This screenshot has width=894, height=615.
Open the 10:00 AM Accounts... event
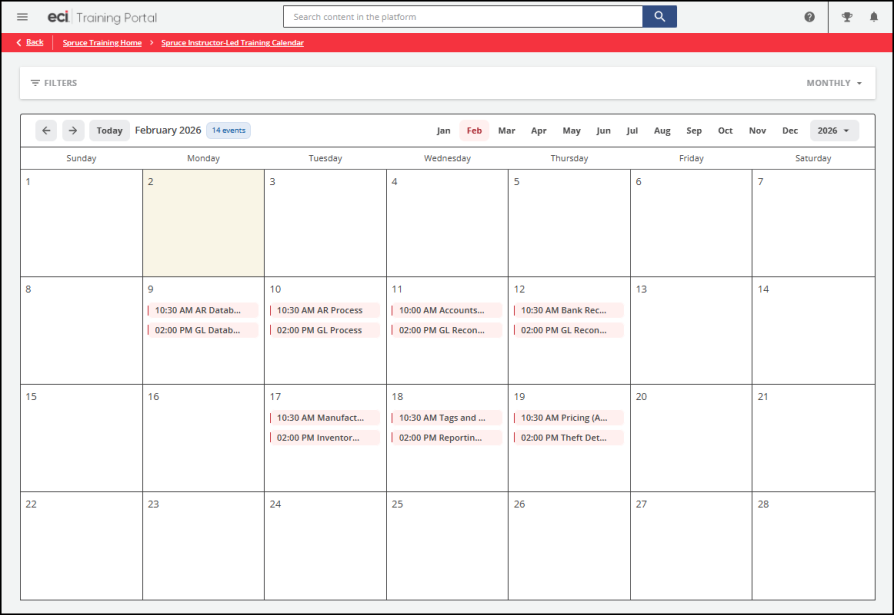(x=446, y=310)
